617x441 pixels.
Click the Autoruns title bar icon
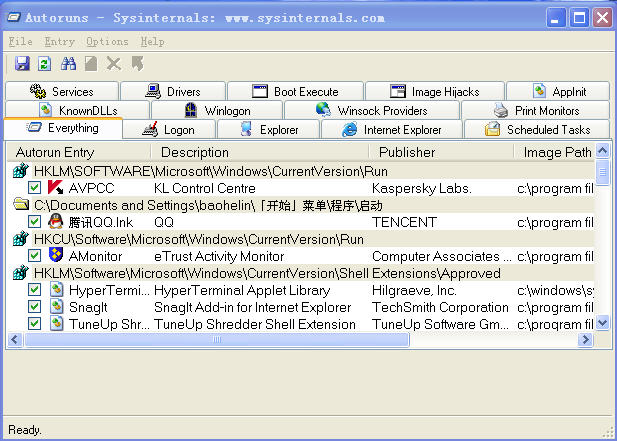click(14, 17)
